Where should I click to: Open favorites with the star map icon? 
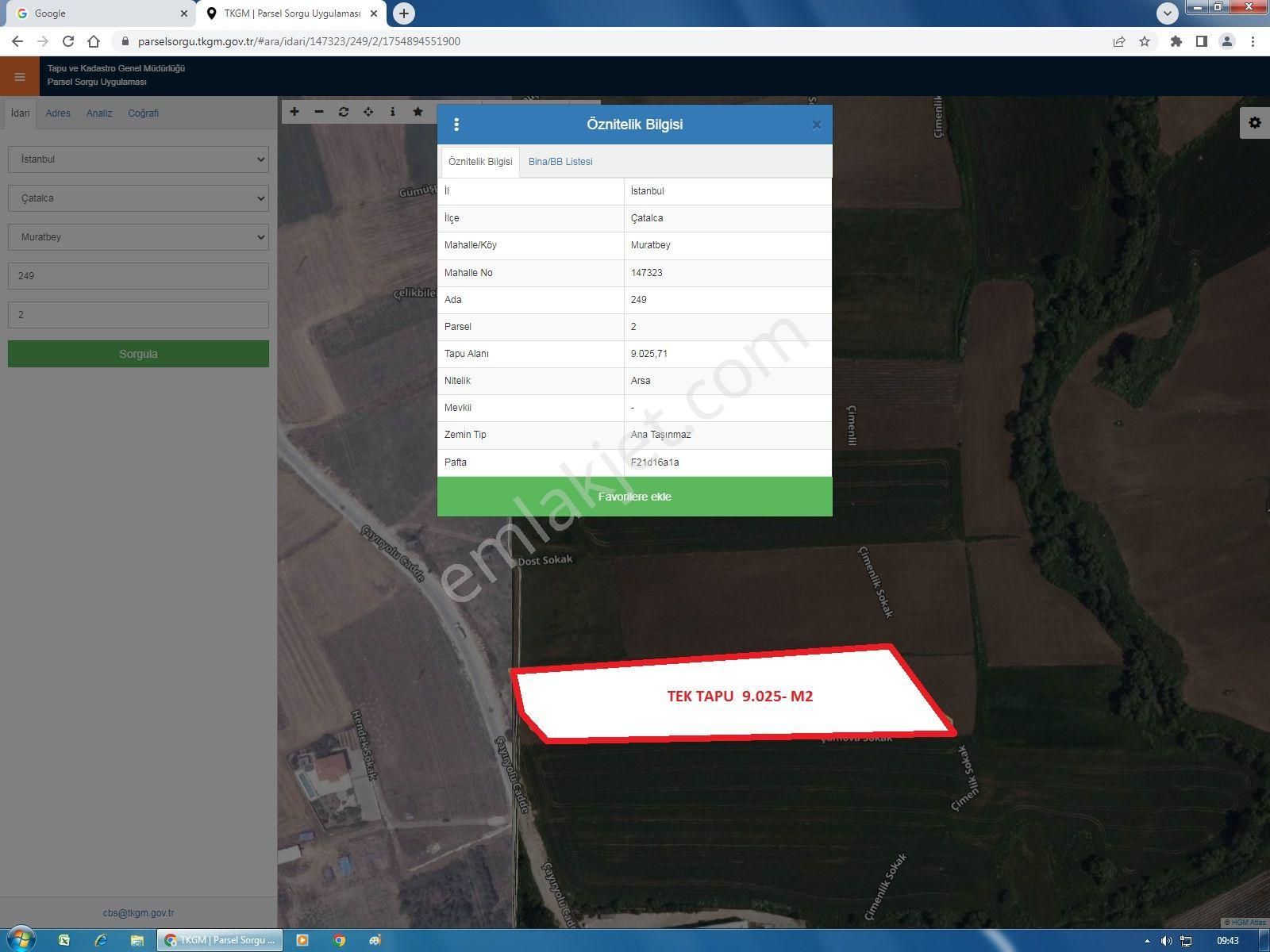(x=418, y=112)
